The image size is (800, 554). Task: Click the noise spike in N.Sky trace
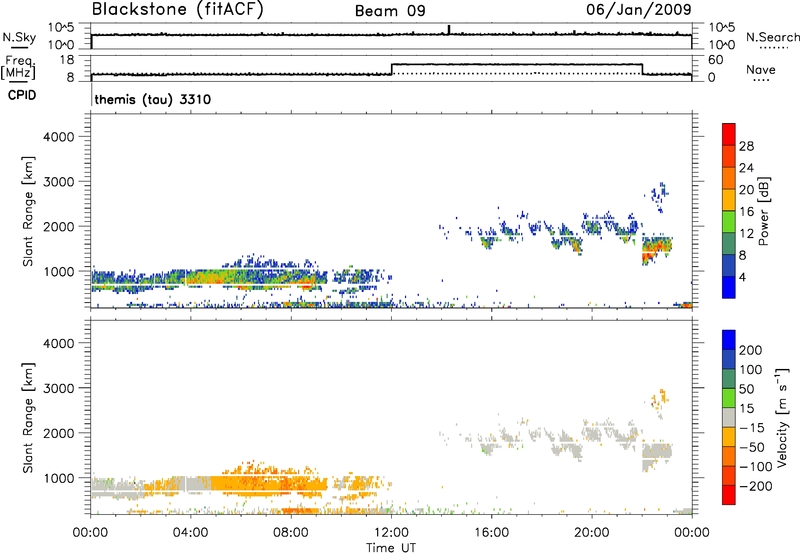[448, 29]
